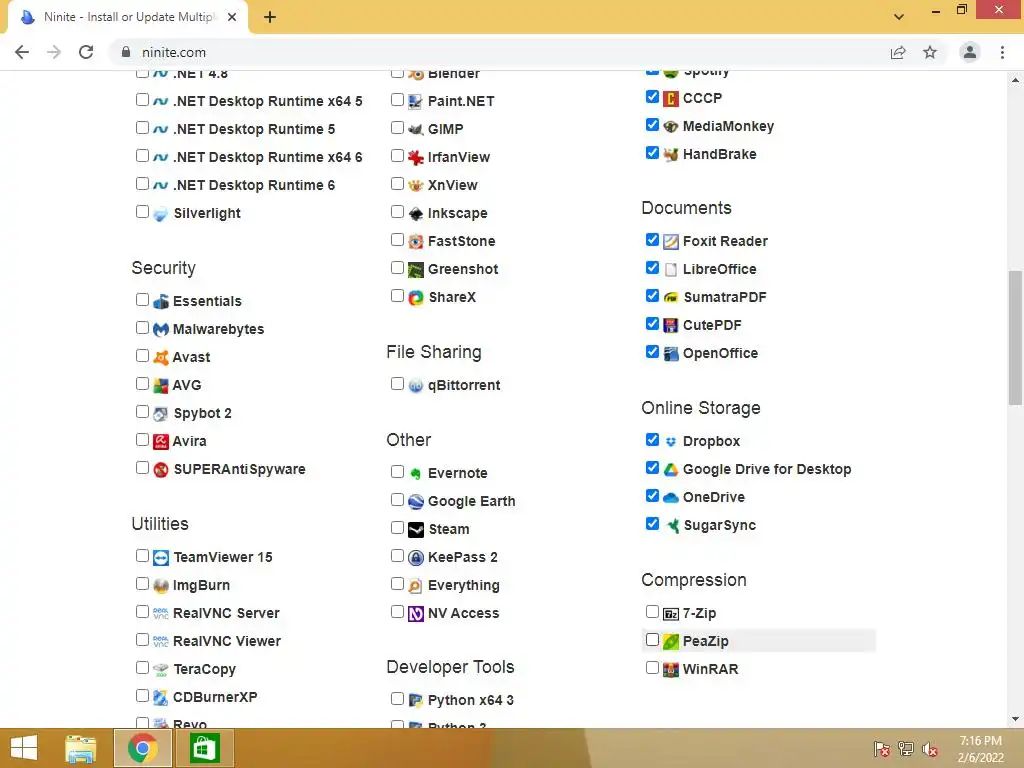The width and height of the screenshot is (1024, 768).
Task: Enable the Essentials security checkbox
Action: point(142,300)
